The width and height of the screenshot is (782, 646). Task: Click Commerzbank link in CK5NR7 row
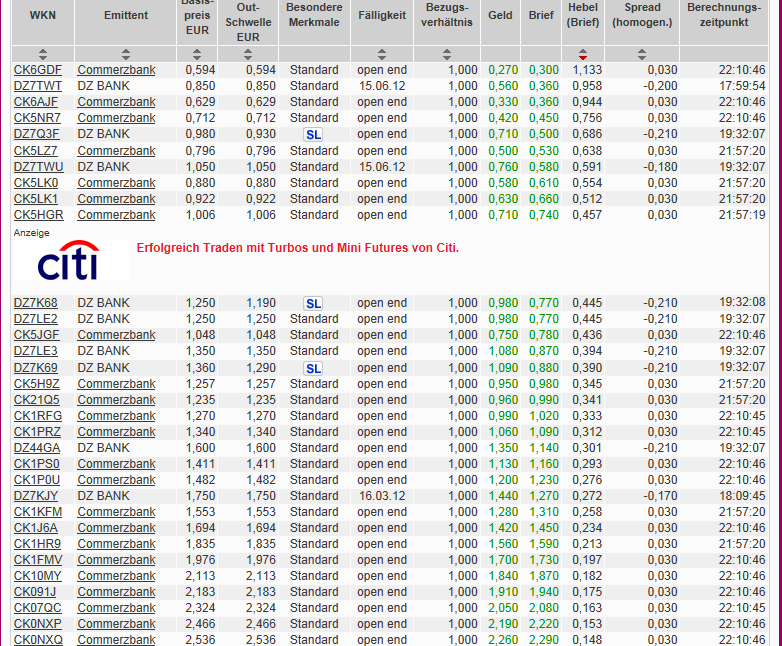(116, 118)
